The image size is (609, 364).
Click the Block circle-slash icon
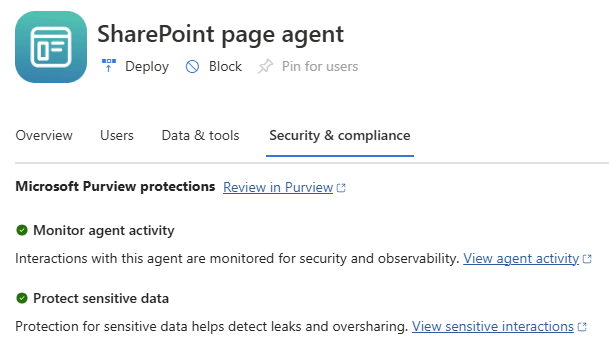192,66
